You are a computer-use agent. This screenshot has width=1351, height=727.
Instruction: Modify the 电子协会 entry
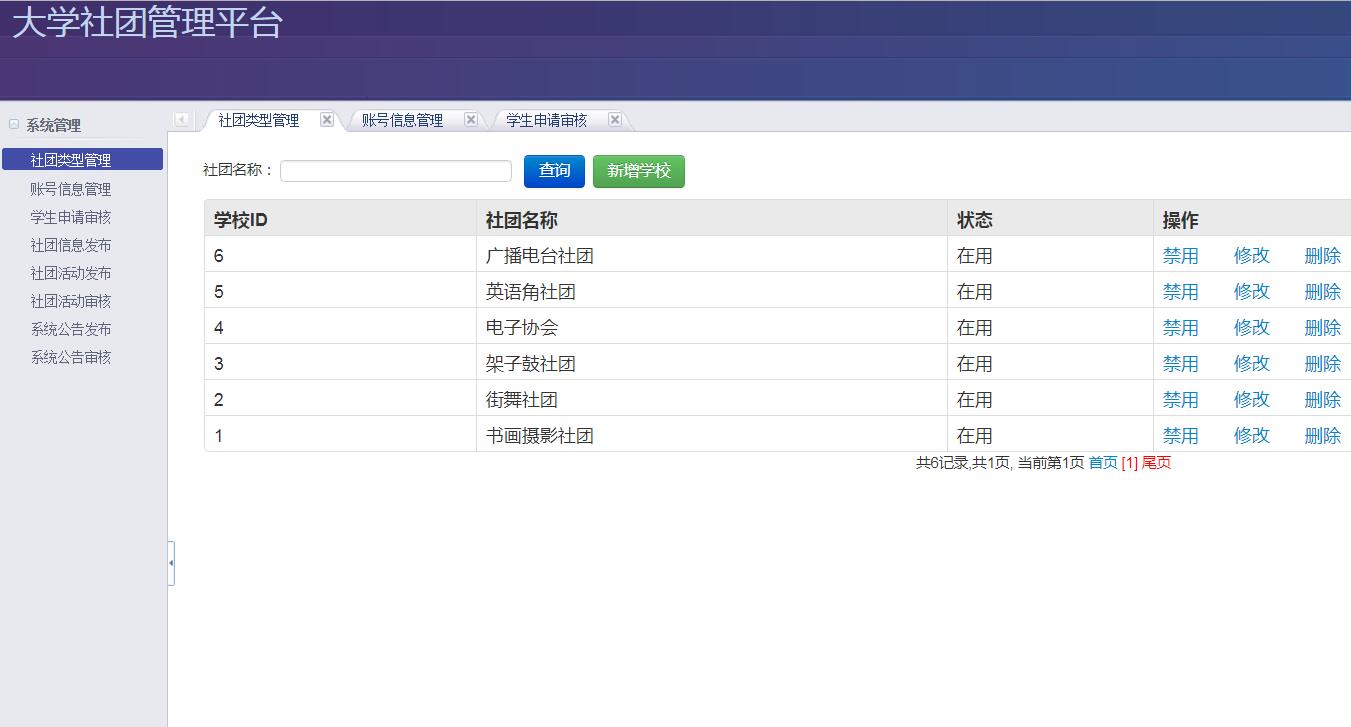1251,328
